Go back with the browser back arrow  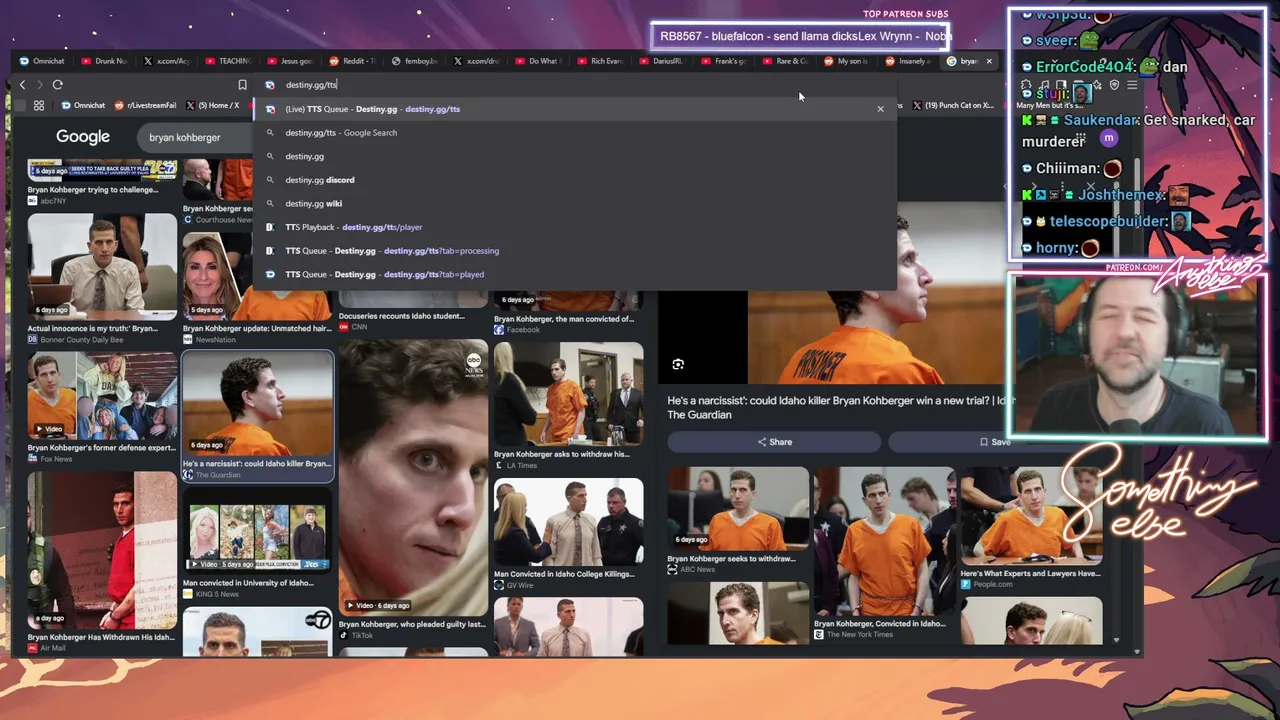tap(22, 85)
